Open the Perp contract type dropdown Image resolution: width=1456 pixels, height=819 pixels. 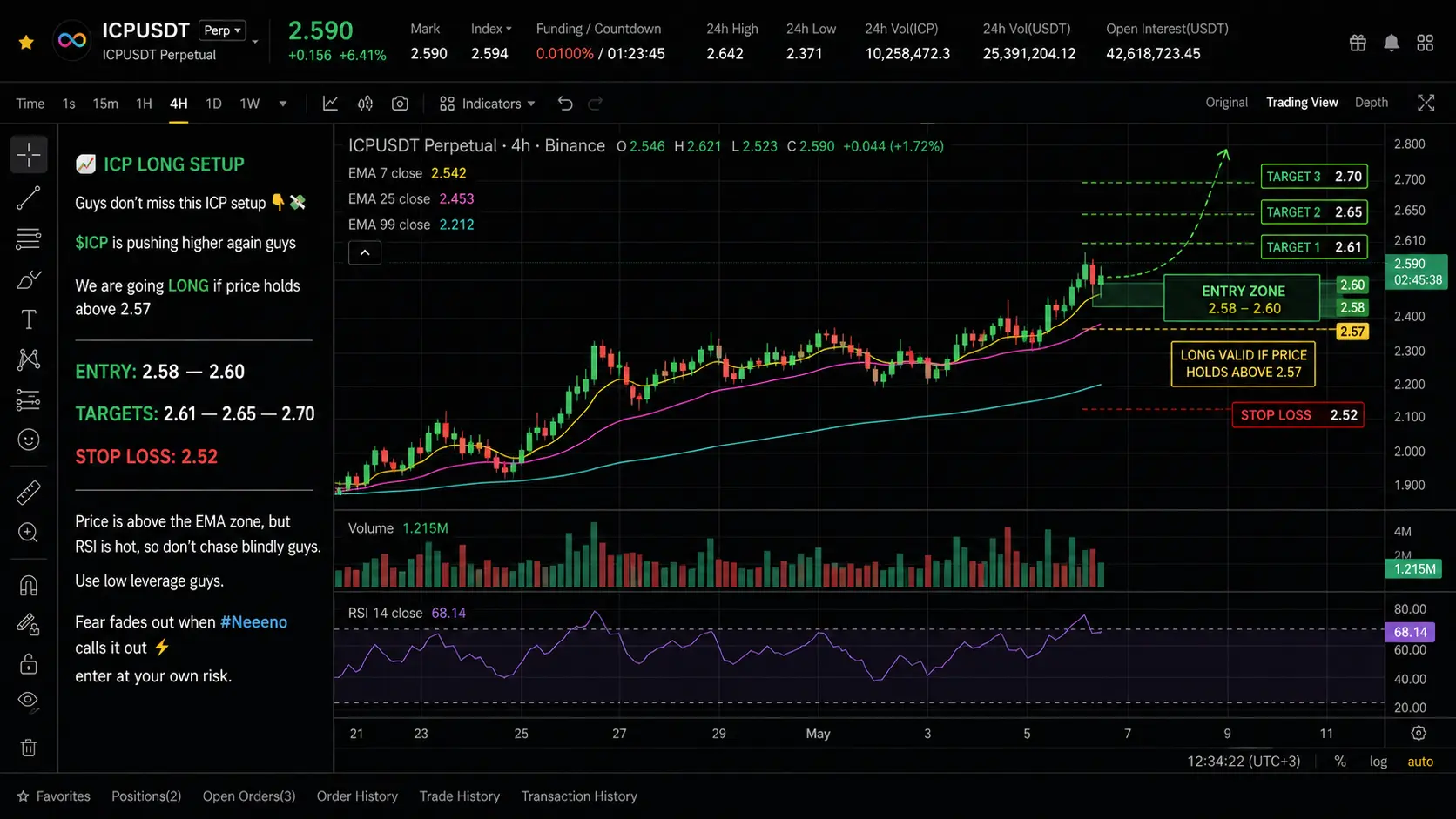(222, 30)
